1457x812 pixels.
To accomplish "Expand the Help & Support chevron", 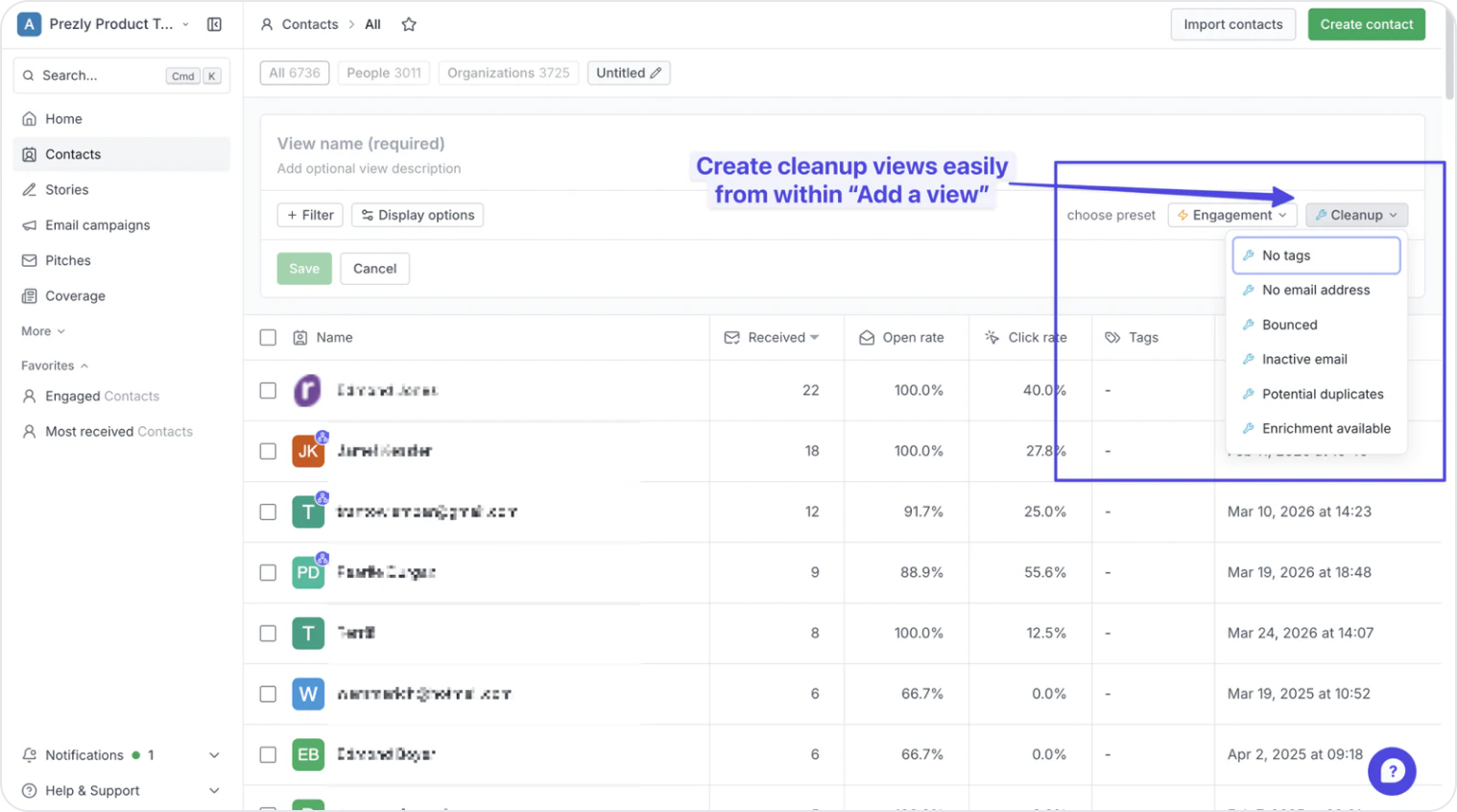I will click(214, 791).
